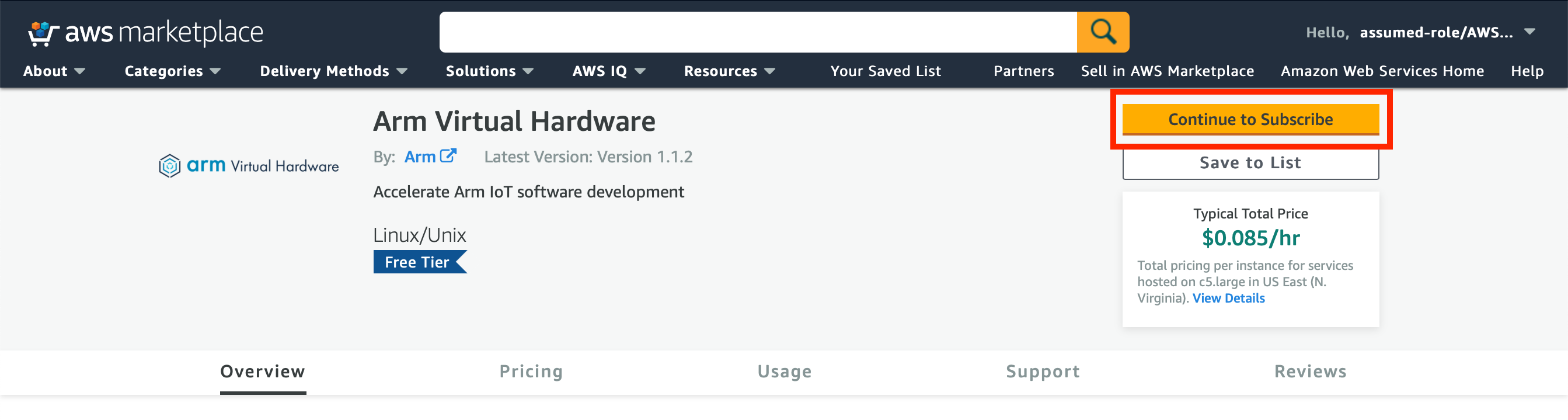Image resolution: width=1568 pixels, height=420 pixels.
Task: Select the Overview tab
Action: 262,372
